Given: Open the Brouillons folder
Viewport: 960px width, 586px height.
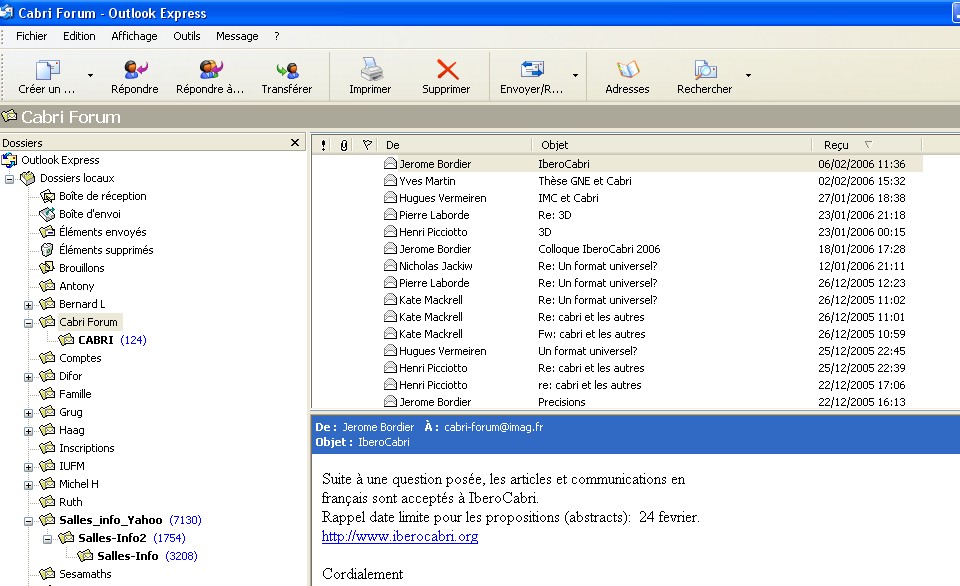Looking at the screenshot, I should (81, 268).
